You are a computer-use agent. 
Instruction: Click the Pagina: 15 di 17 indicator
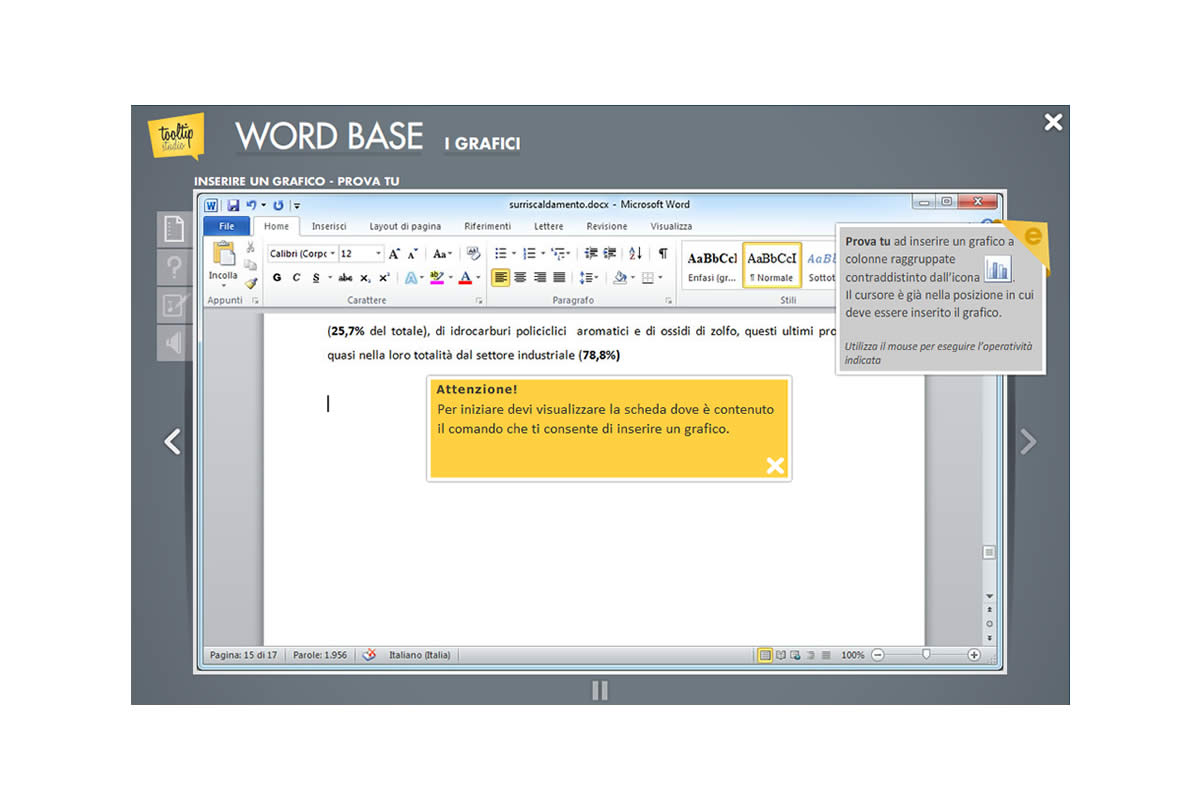244,655
